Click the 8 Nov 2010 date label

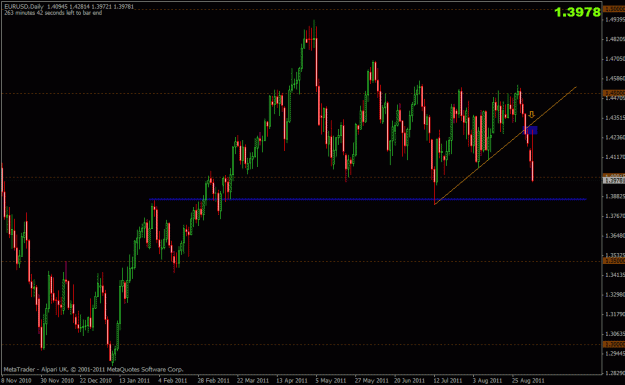[16, 380]
